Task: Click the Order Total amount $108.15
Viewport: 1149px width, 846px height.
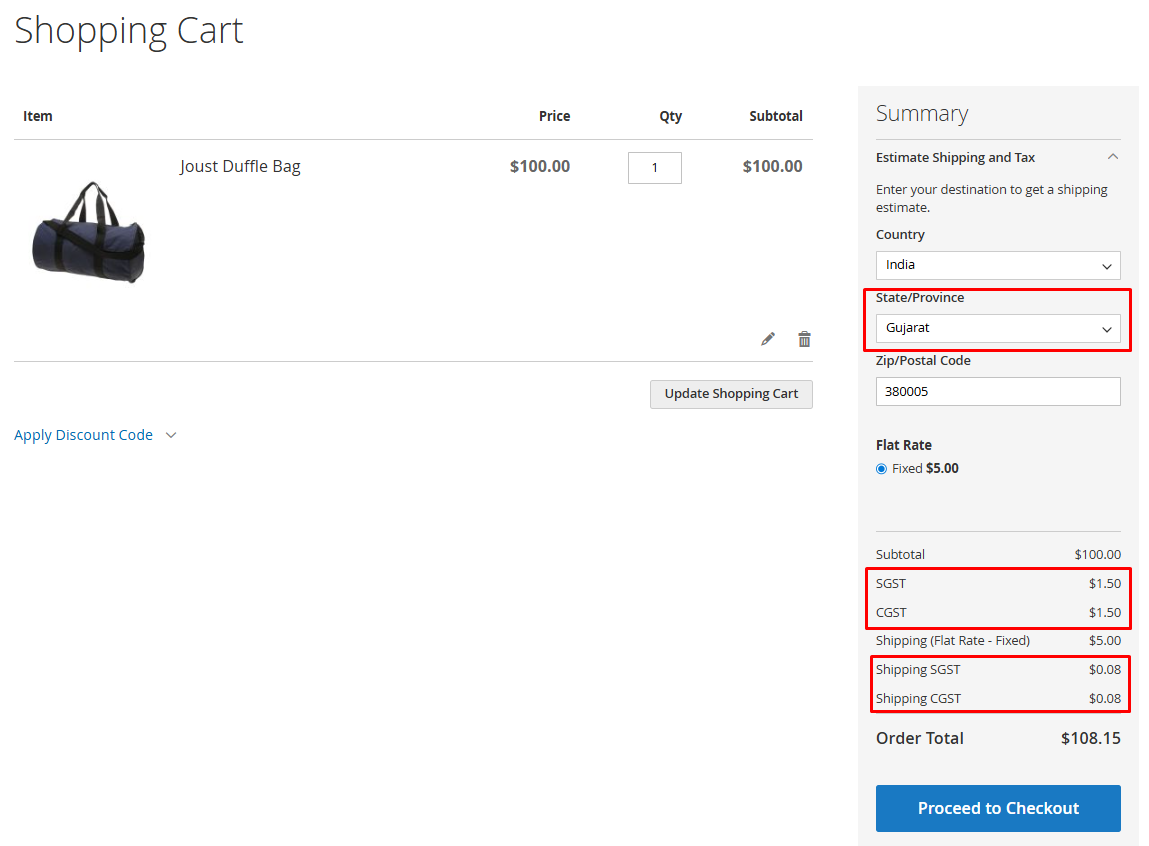Action: coord(1090,738)
